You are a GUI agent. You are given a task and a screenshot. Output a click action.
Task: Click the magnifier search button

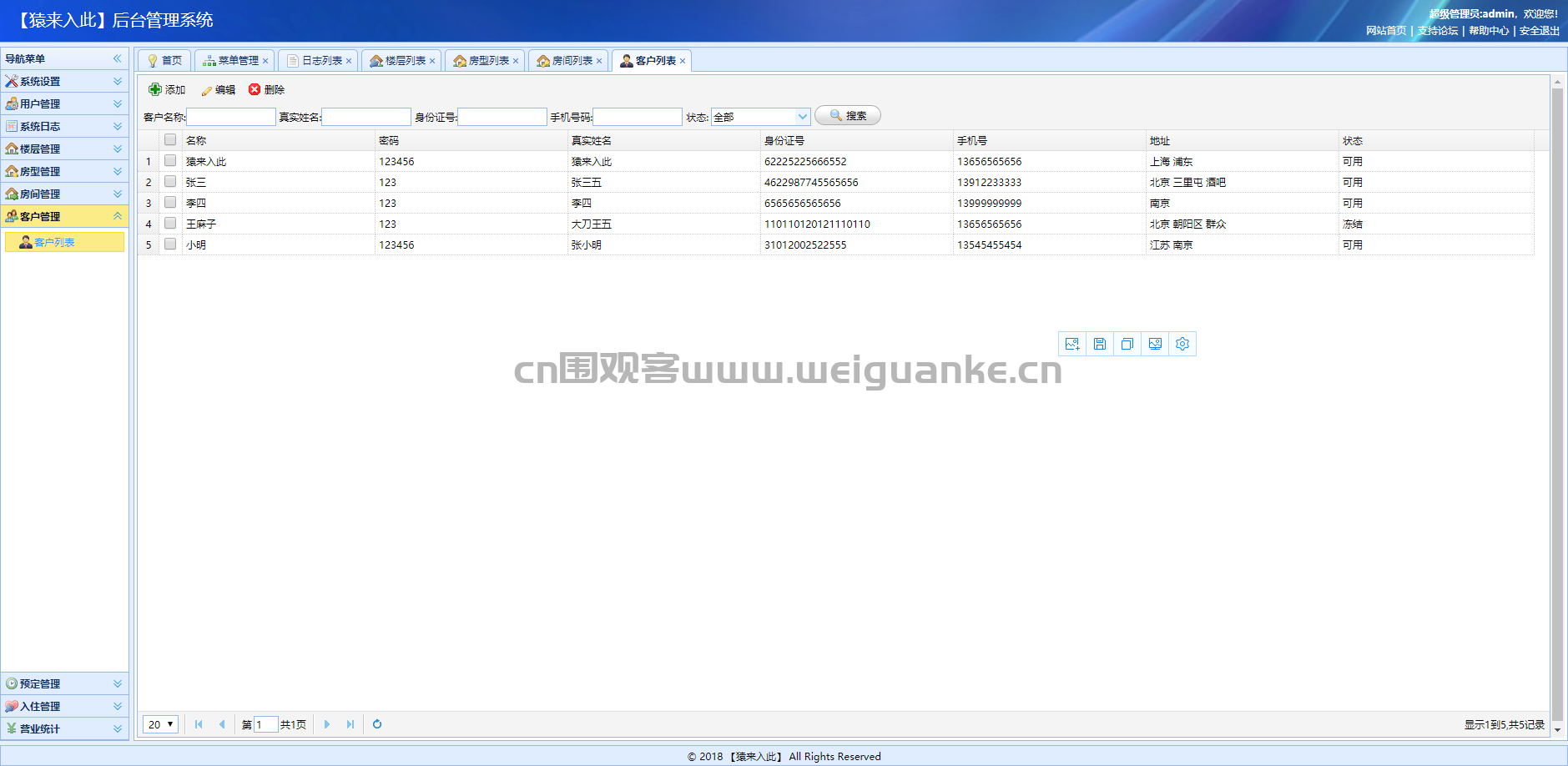point(847,116)
